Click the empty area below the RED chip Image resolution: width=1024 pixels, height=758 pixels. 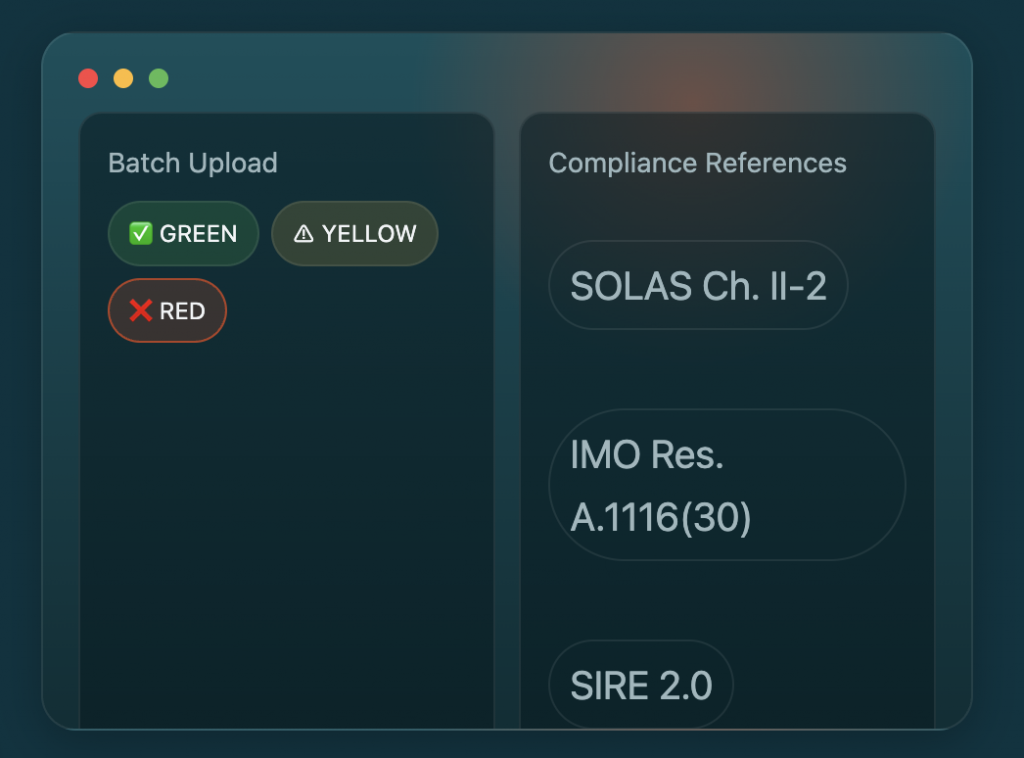(x=286, y=520)
